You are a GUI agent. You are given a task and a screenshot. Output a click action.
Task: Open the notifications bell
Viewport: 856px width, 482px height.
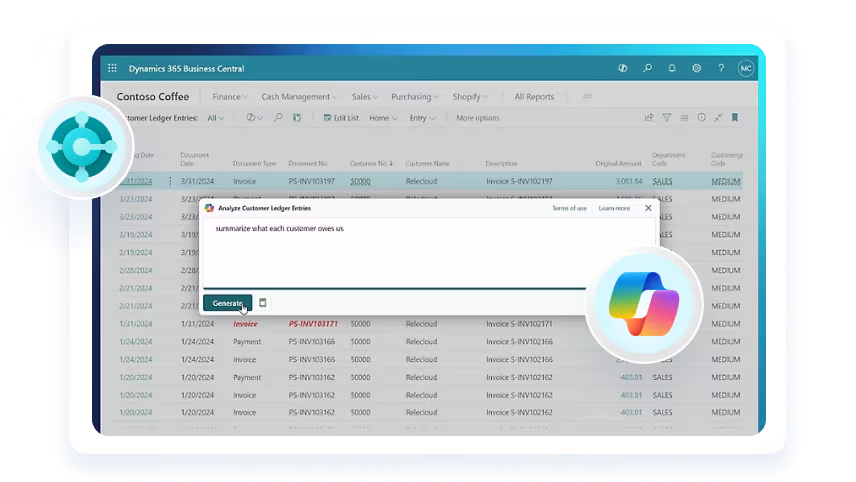click(672, 69)
